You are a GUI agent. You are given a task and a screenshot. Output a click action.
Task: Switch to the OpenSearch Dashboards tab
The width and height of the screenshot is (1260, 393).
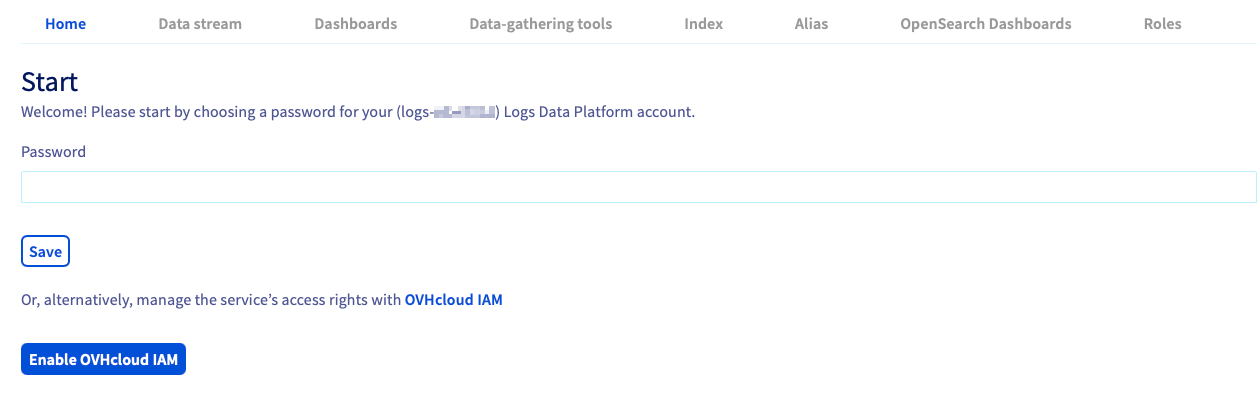pos(986,23)
